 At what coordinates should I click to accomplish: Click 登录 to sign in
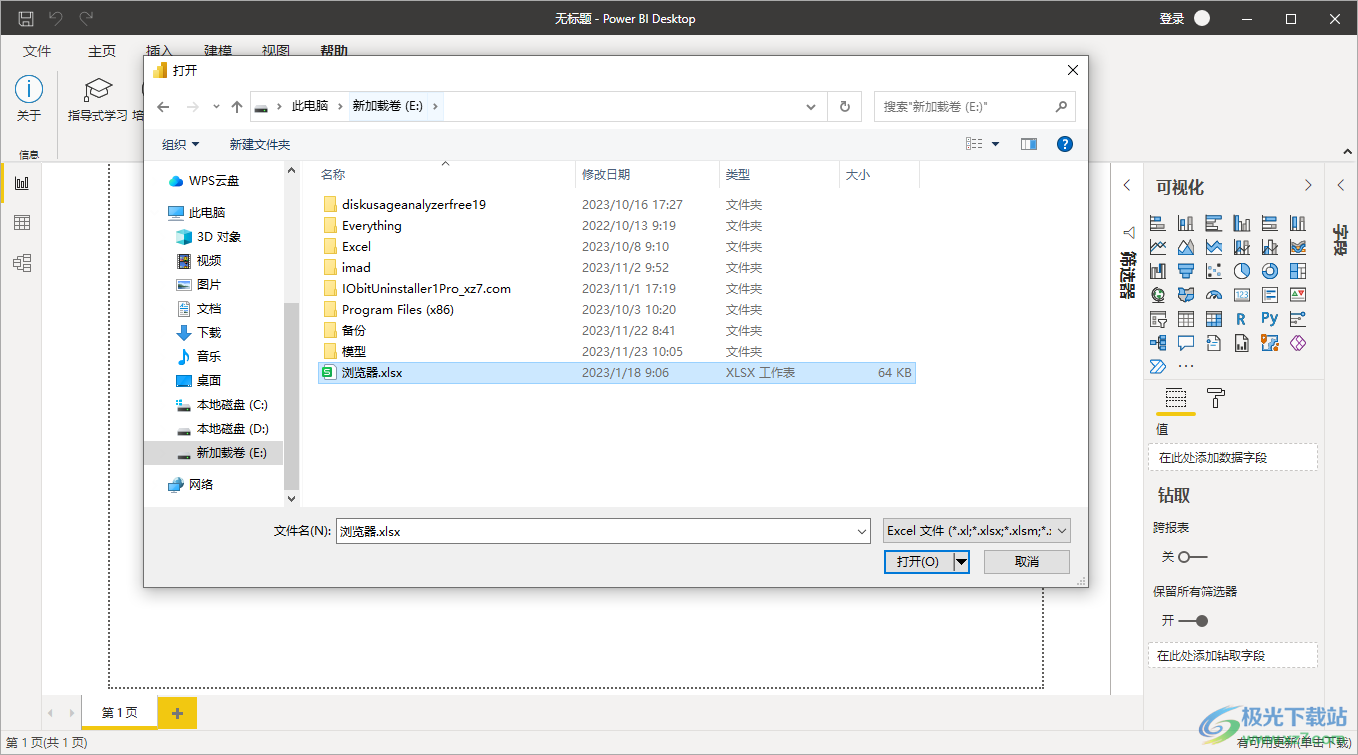click(1172, 19)
